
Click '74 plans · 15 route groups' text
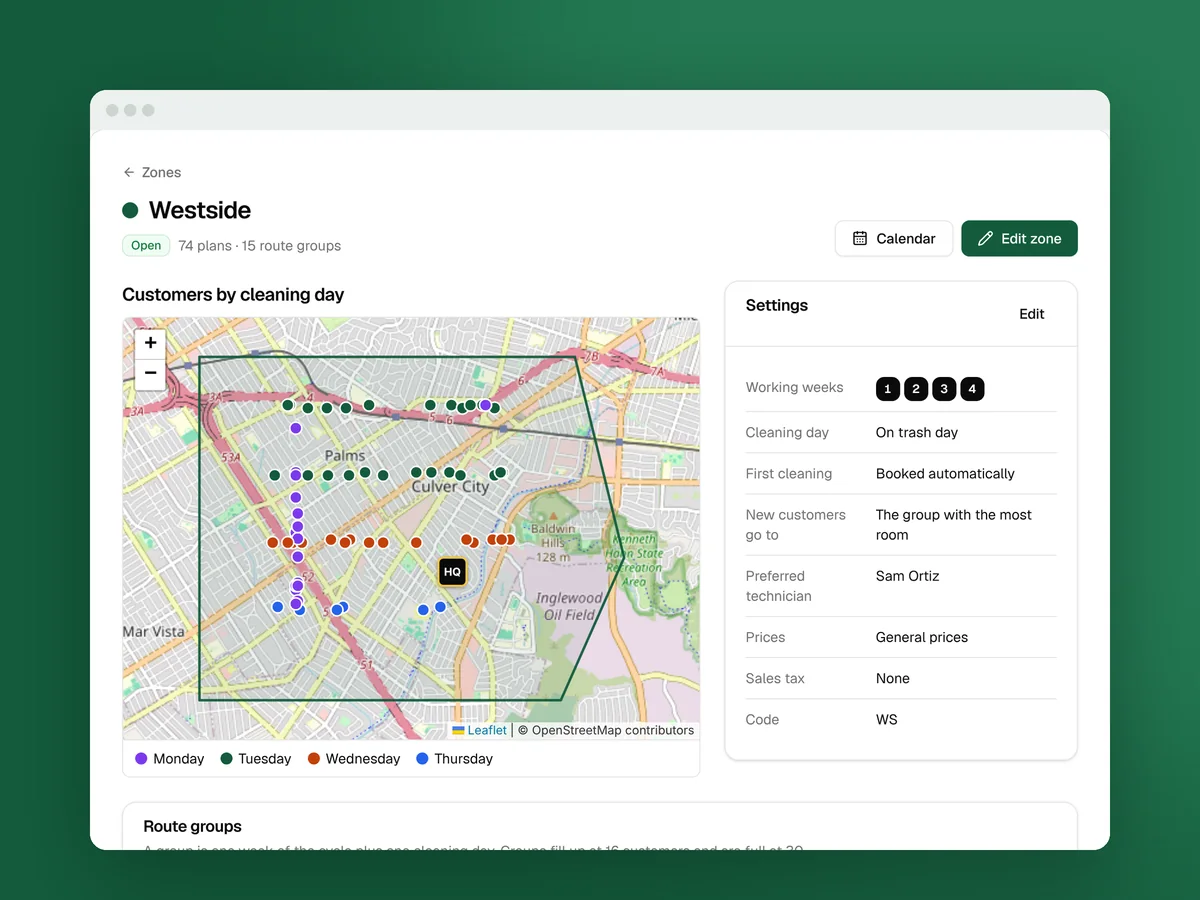tap(260, 246)
